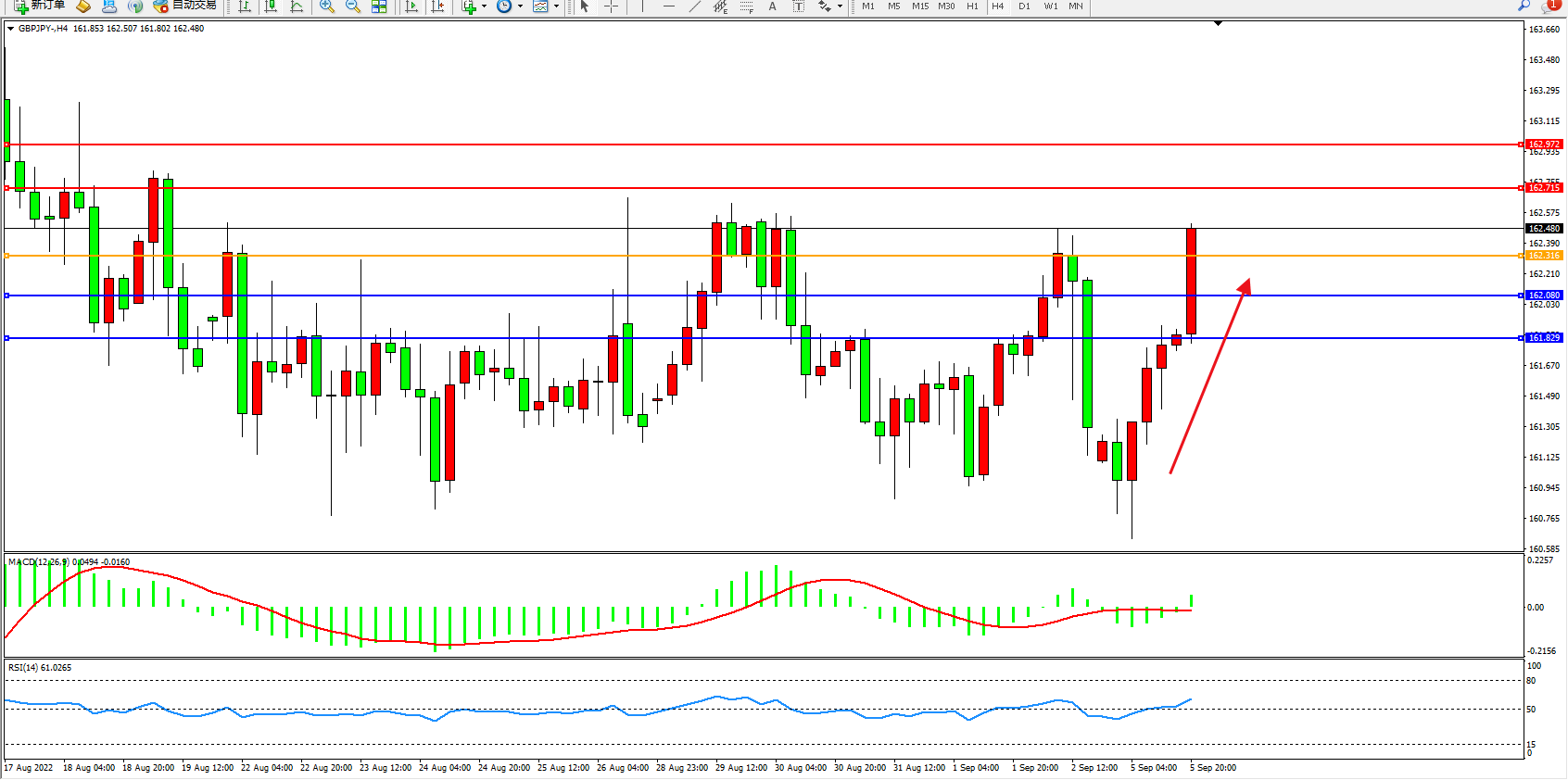The image size is (1568, 780).
Task: Select the trendline drawing tool
Action: (x=694, y=6)
